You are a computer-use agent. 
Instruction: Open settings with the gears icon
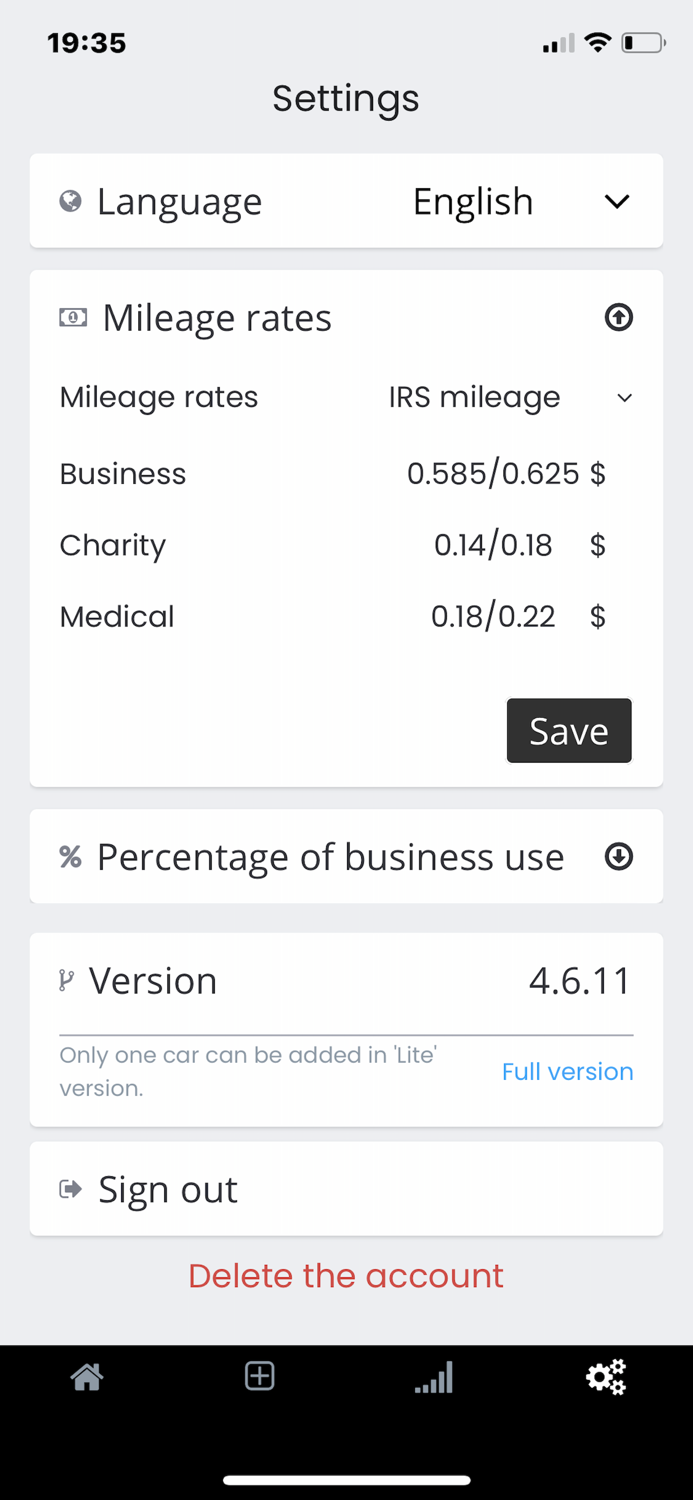tap(606, 1377)
